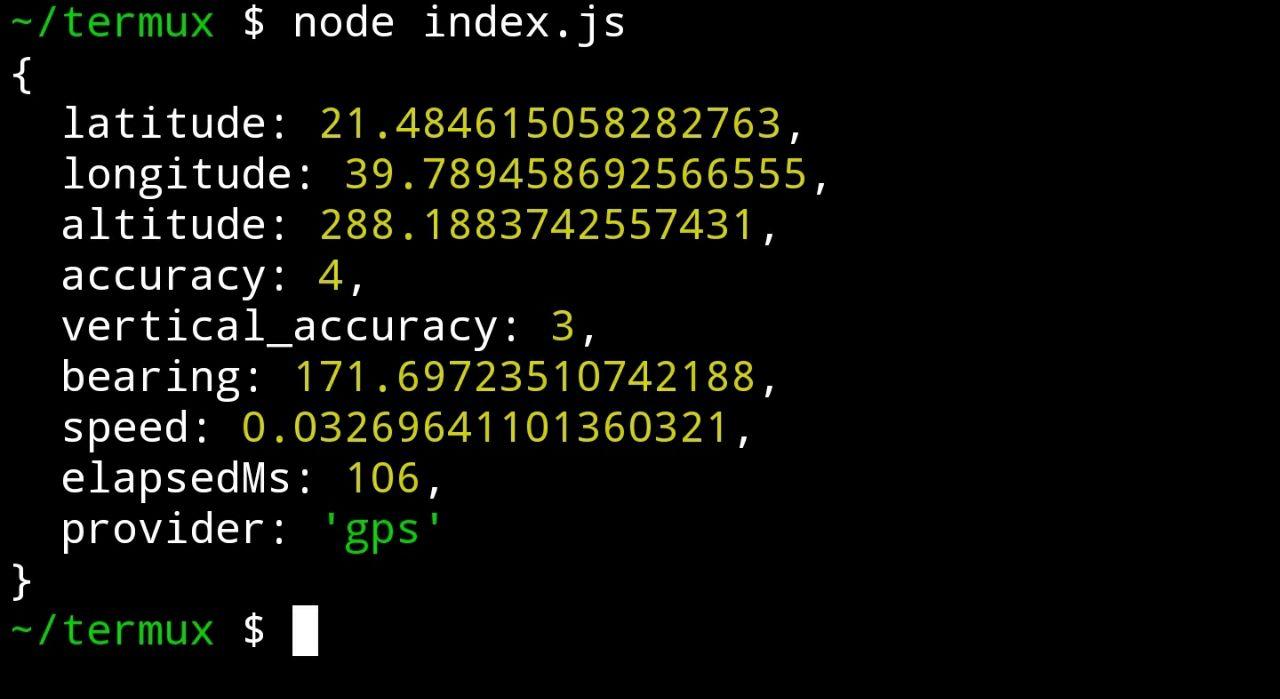Viewport: 1280px width, 699px height.
Task: Click the latitude value 21.484615058282763
Action: 550,123
